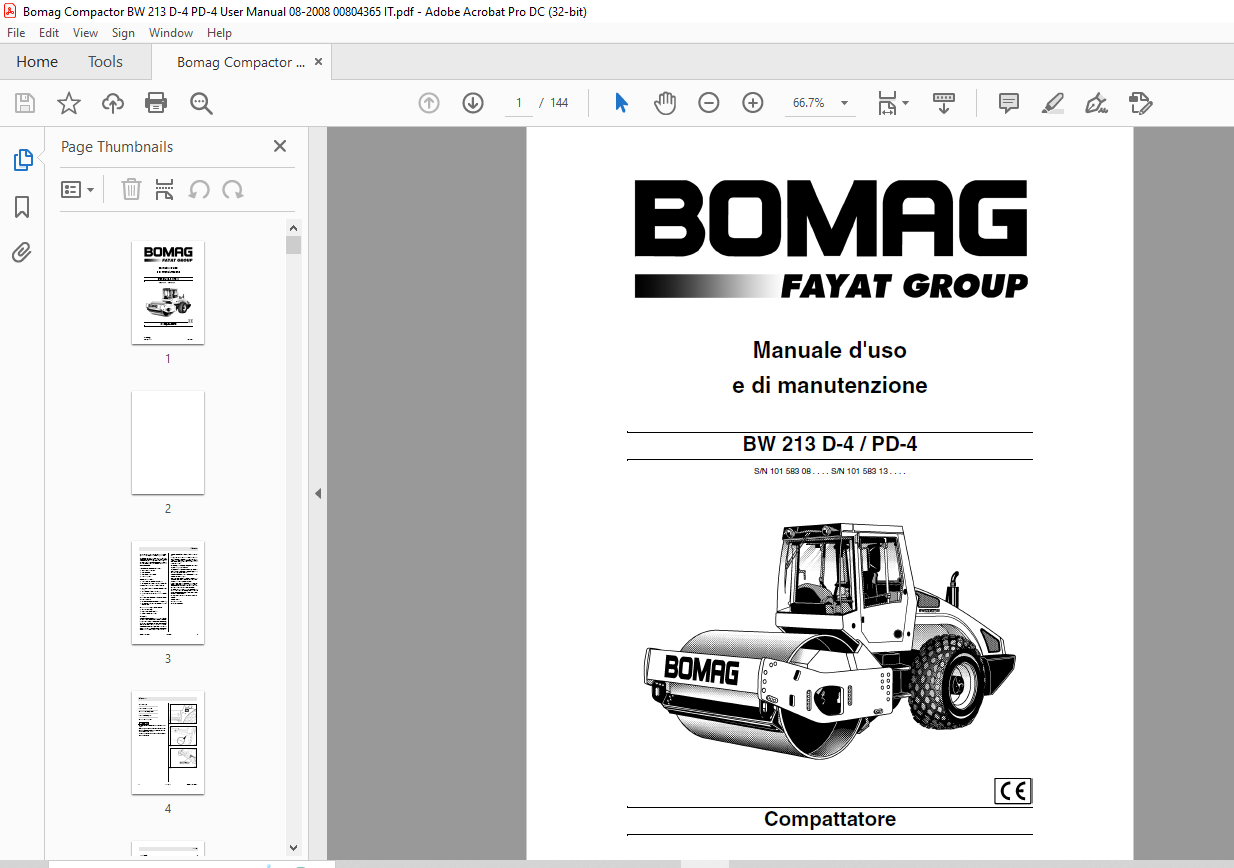Switch to the Home tab
The height and width of the screenshot is (868, 1234).
point(37,62)
